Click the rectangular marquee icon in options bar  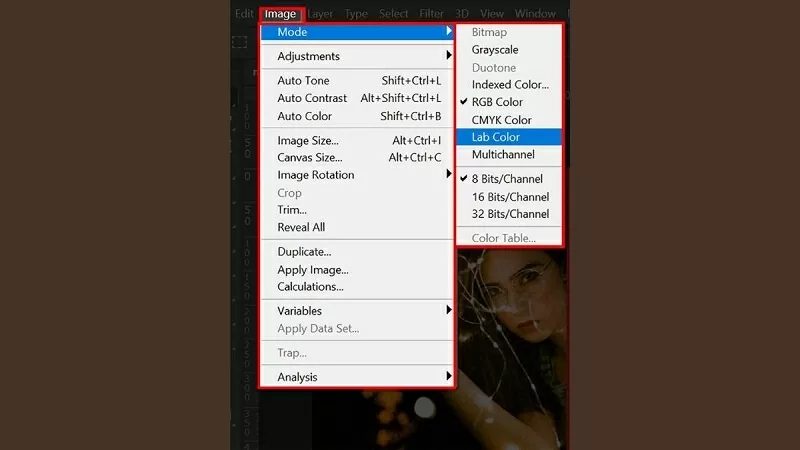(x=240, y=43)
